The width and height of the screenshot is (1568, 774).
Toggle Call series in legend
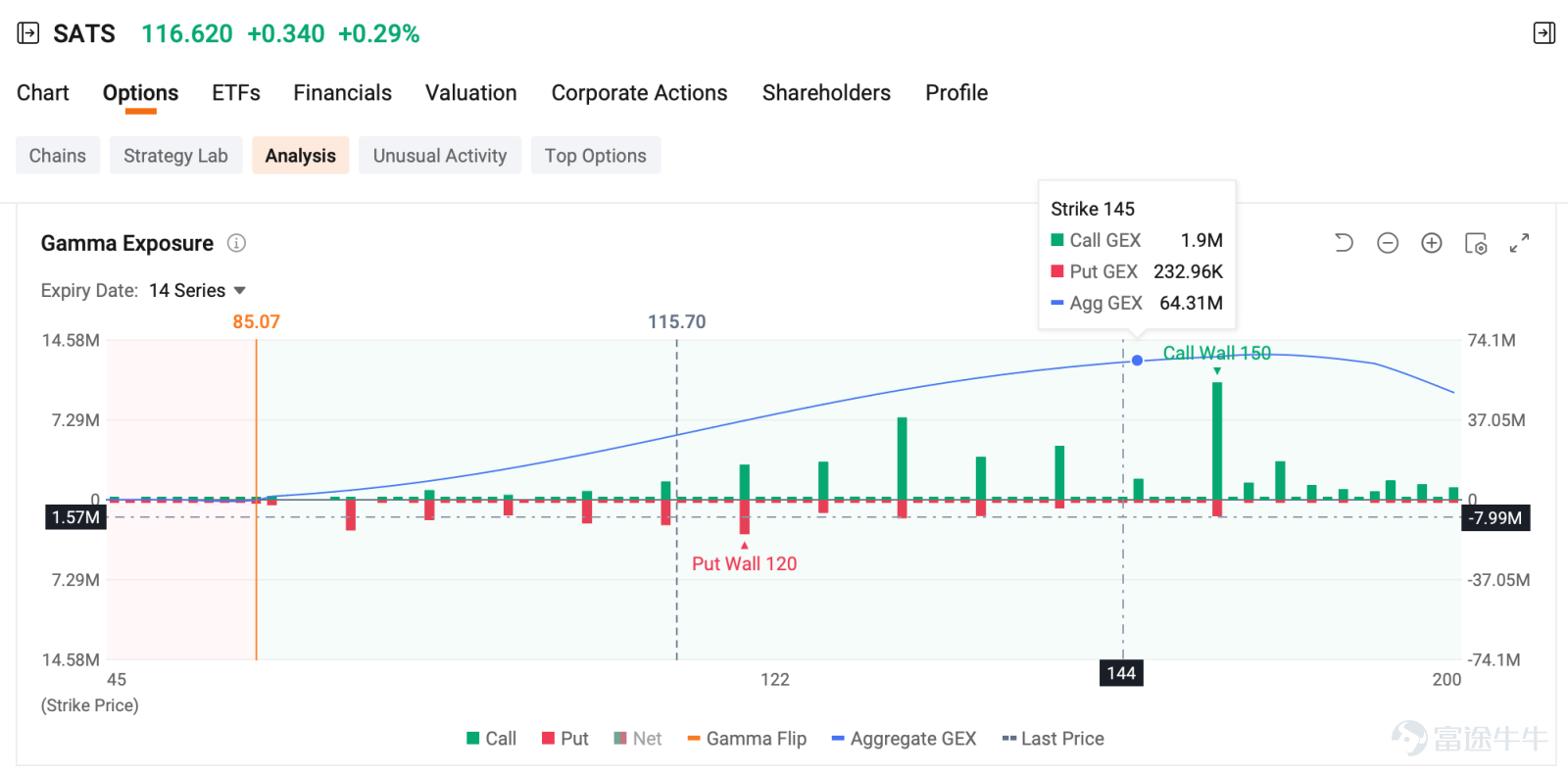coord(492,739)
